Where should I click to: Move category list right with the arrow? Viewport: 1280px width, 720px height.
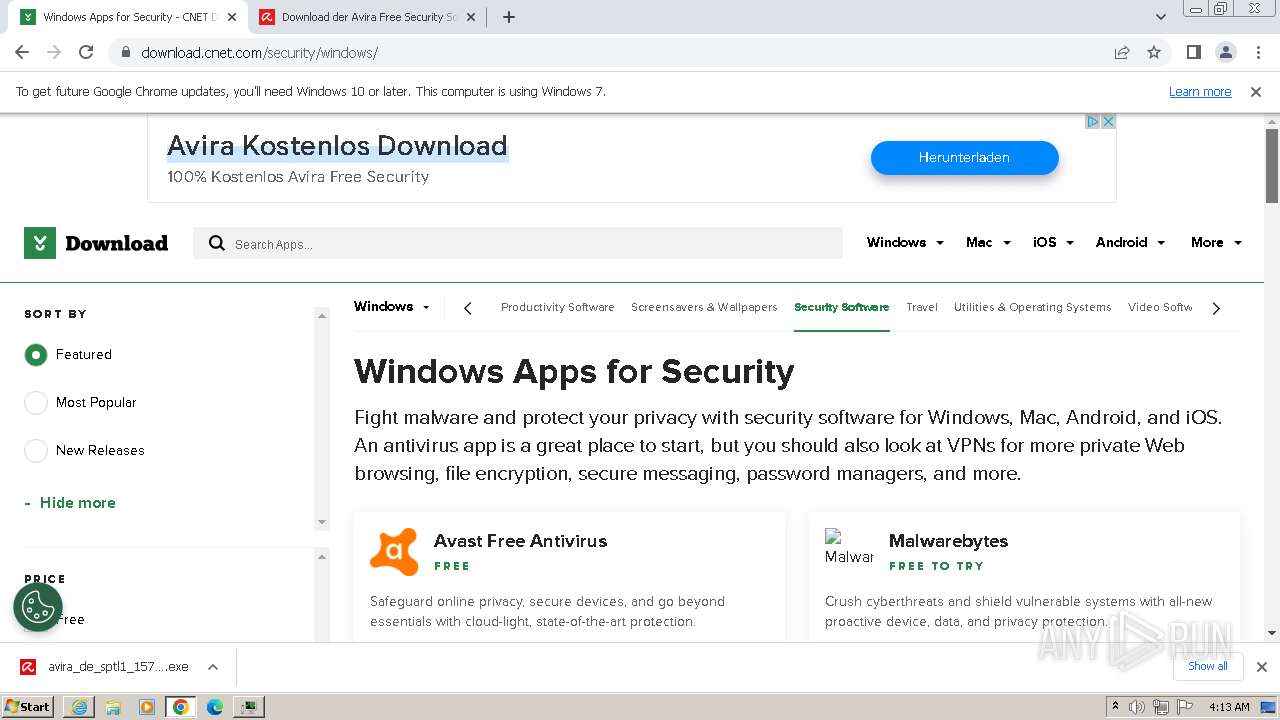coord(1216,308)
